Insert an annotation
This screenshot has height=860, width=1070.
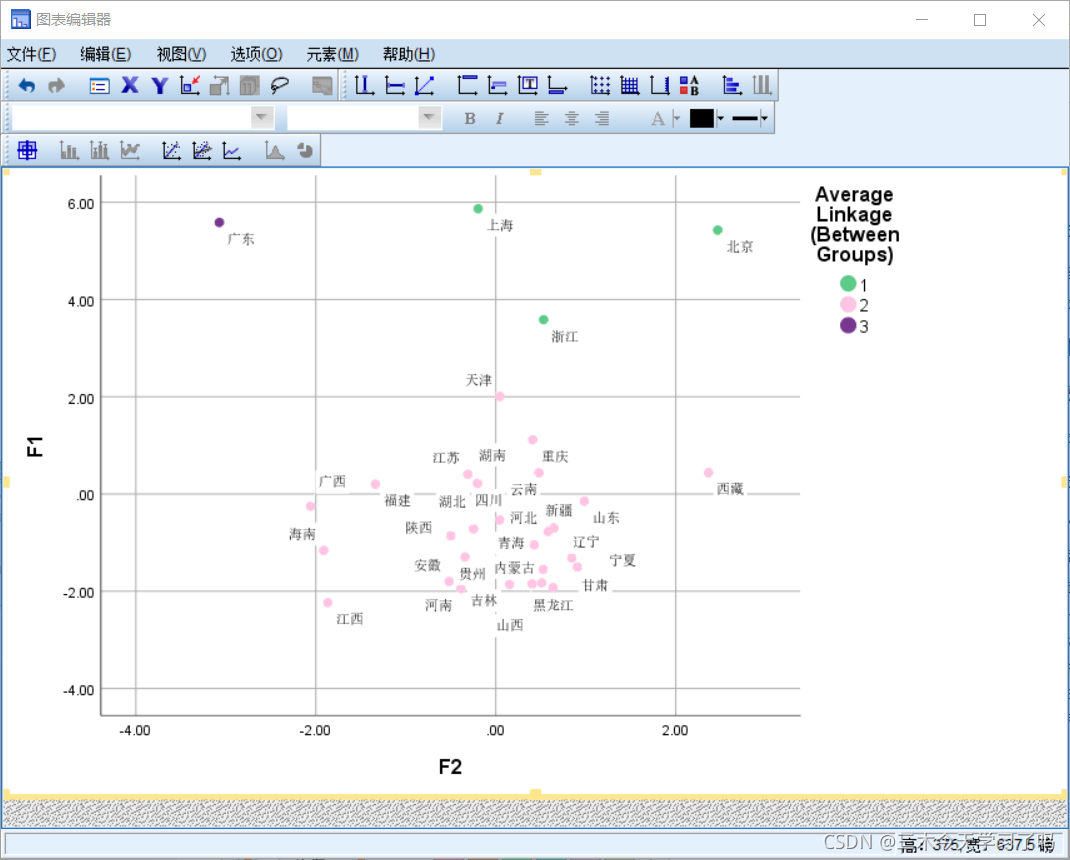497,85
